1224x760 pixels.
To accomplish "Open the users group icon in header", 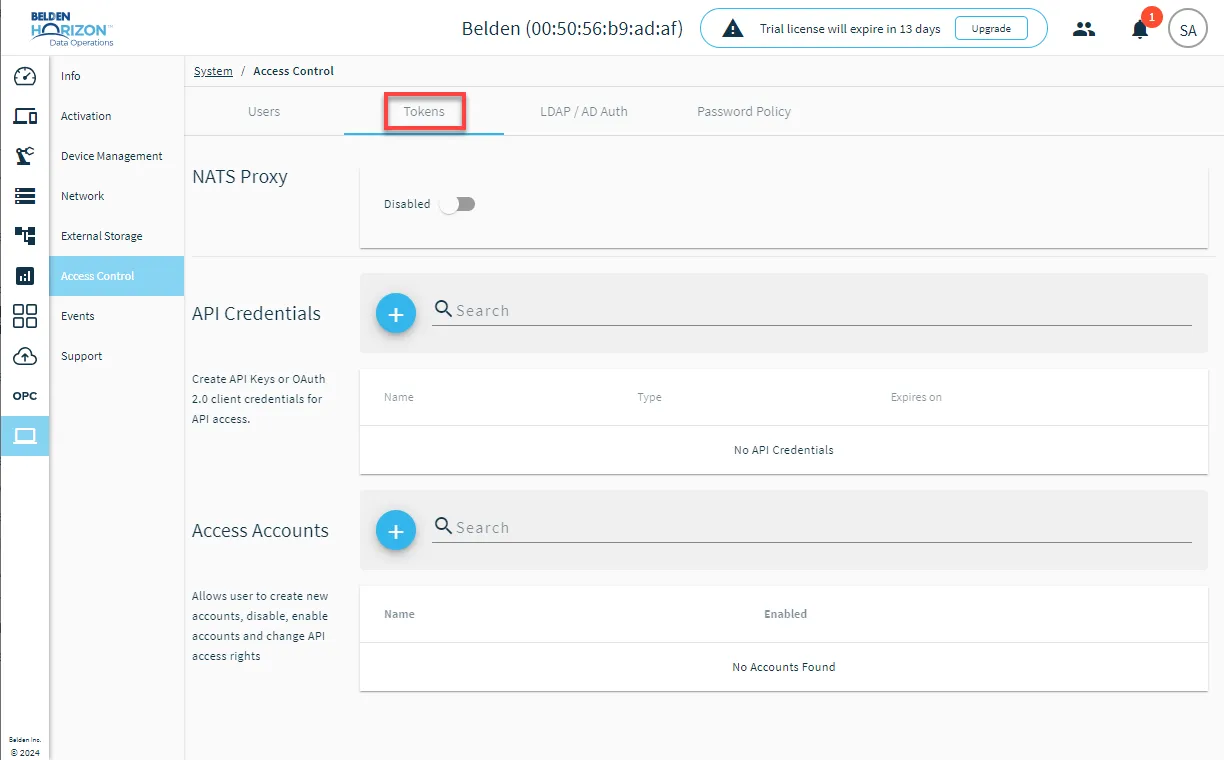I will point(1084,29).
